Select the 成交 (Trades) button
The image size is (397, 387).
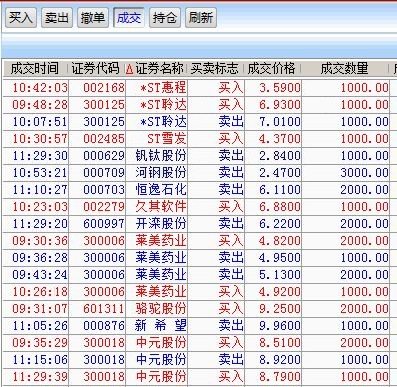point(129,18)
